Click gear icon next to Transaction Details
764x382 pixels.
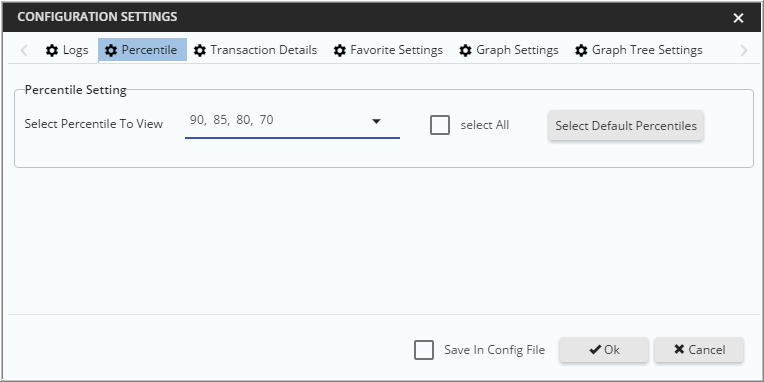pyautogui.click(x=199, y=50)
